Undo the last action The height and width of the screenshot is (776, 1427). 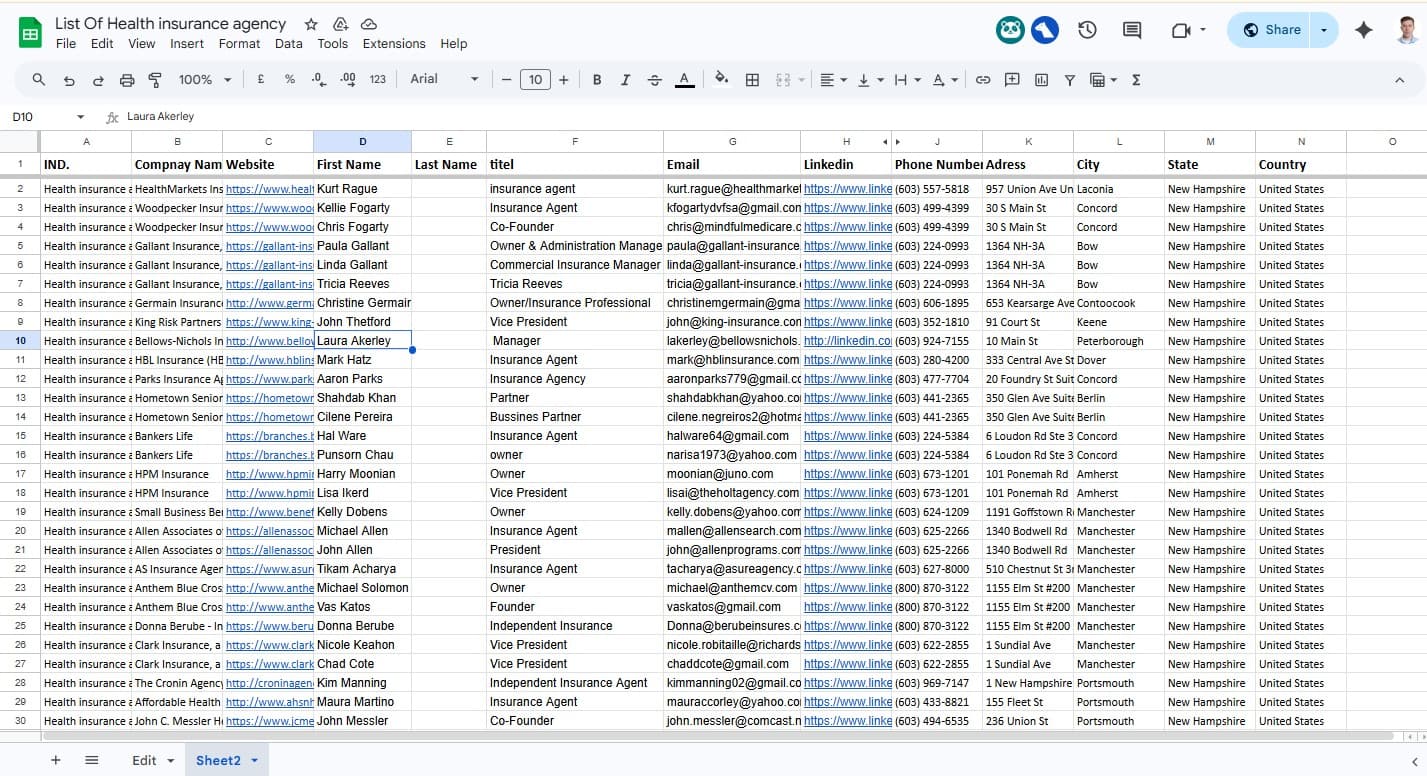(x=69, y=80)
